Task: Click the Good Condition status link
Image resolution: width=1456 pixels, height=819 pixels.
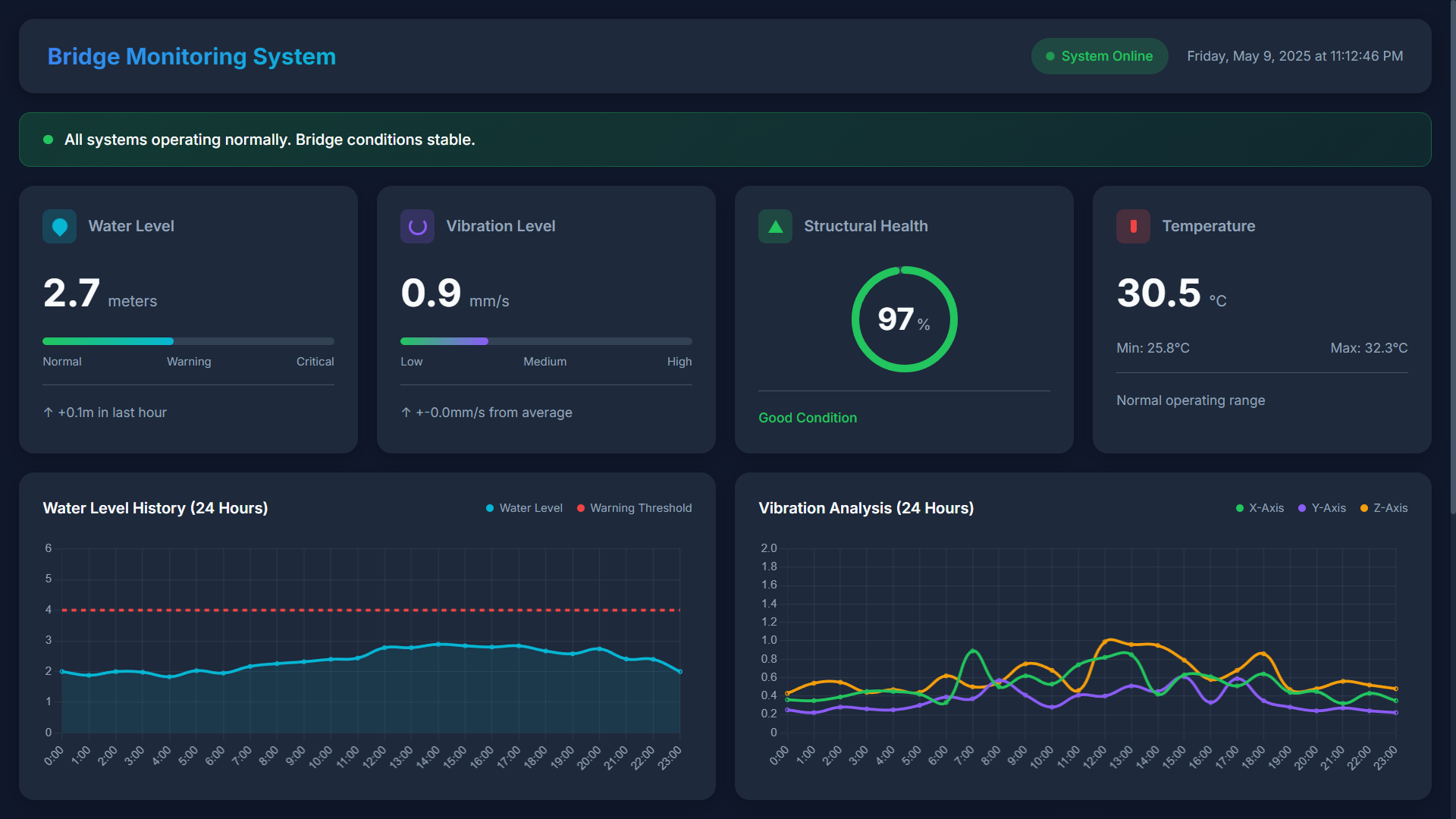Action: 807,418
